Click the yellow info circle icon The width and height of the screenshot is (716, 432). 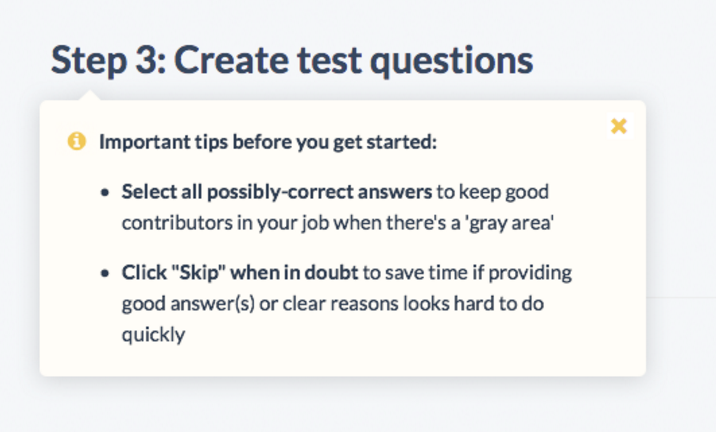77,141
